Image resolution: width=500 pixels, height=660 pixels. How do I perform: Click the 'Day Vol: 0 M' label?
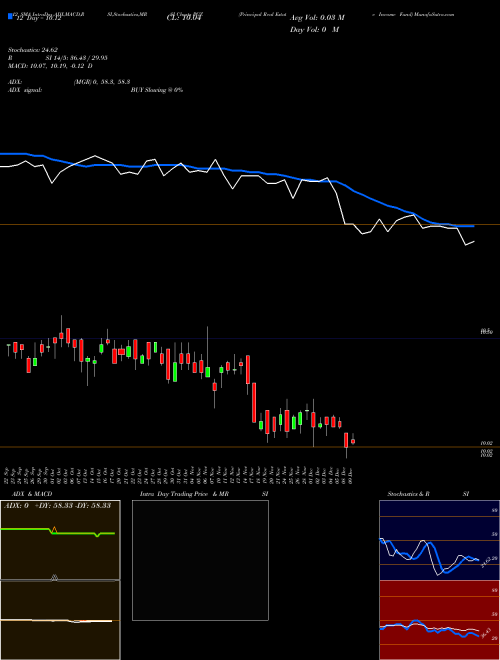tap(314, 30)
